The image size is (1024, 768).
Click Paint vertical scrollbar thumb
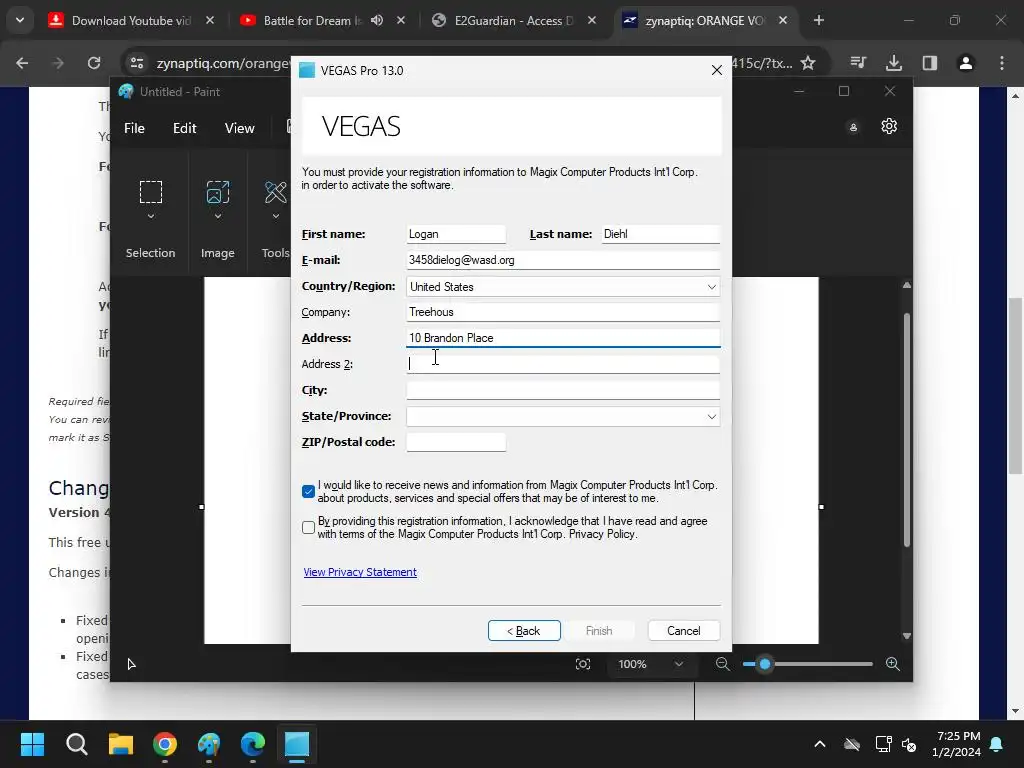pos(906,430)
